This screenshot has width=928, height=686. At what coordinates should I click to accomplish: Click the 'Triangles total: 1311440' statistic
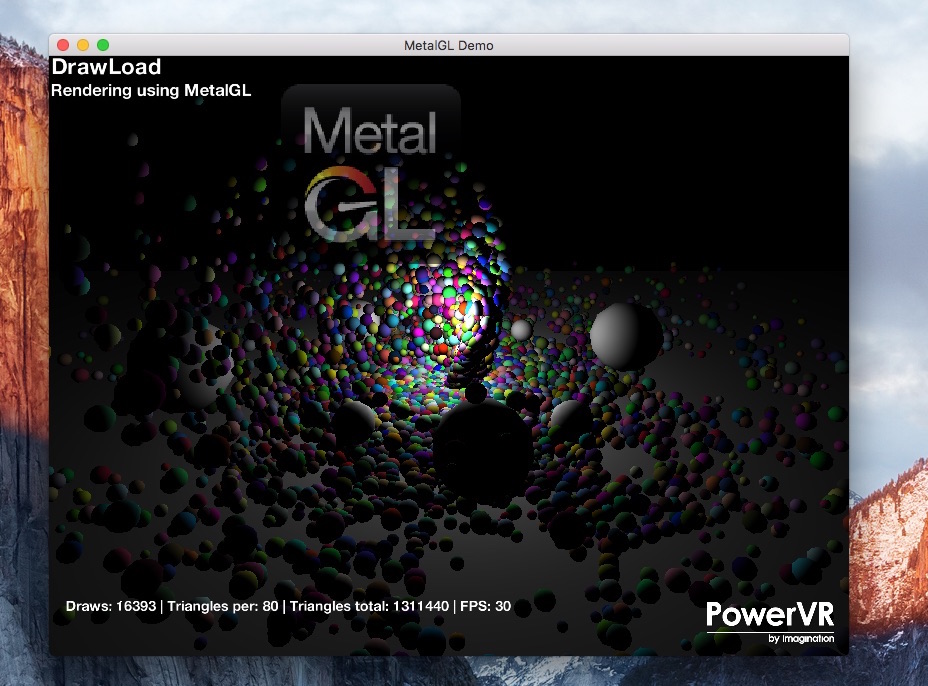(369, 606)
